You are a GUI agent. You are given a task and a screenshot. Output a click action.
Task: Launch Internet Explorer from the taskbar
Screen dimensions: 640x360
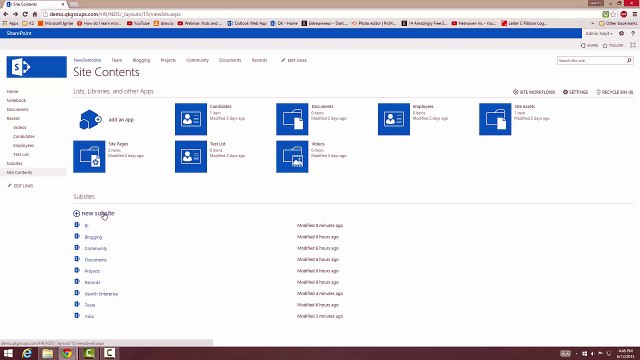point(27,353)
